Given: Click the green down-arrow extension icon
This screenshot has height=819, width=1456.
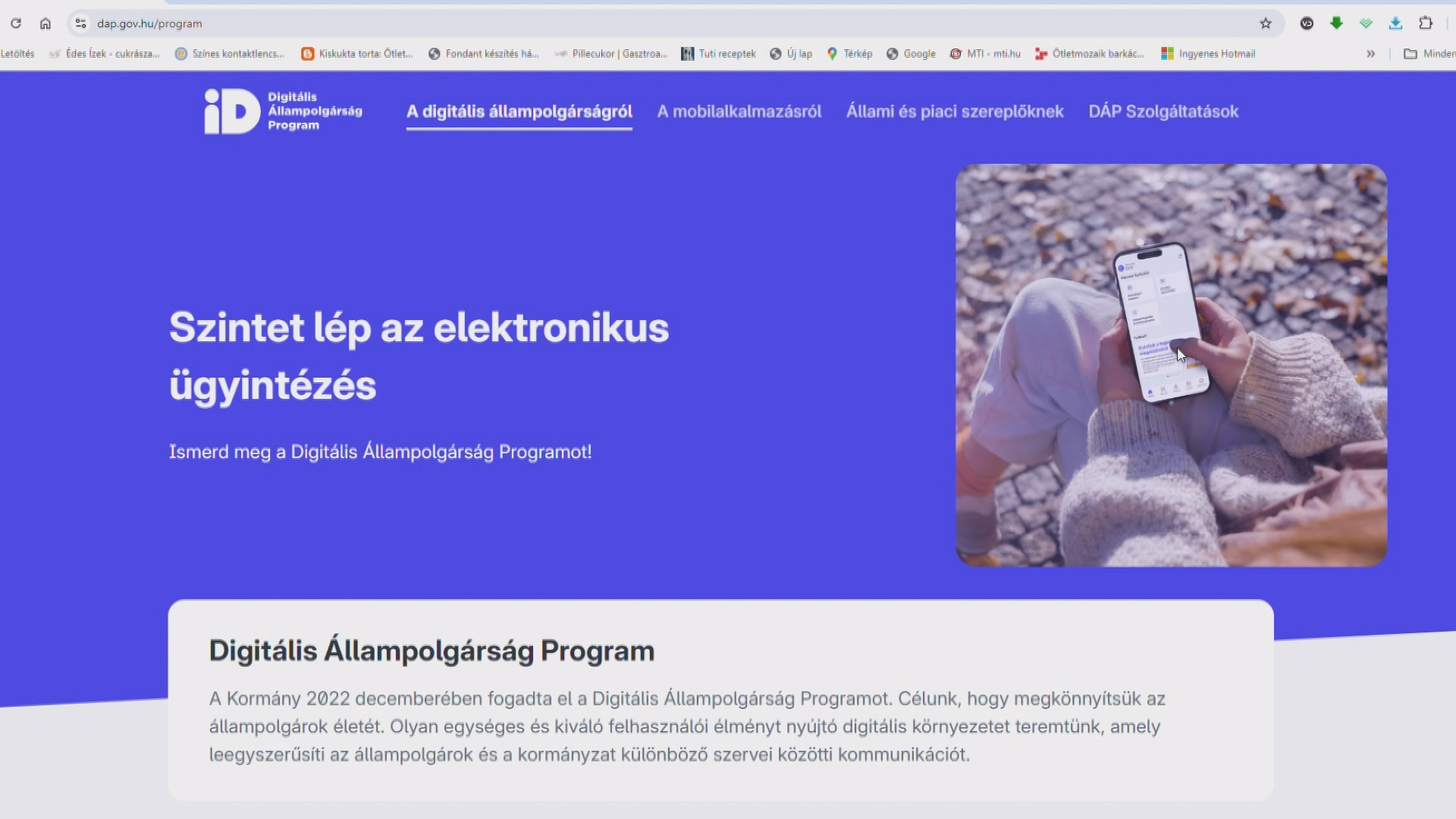Looking at the screenshot, I should pos(1336,24).
